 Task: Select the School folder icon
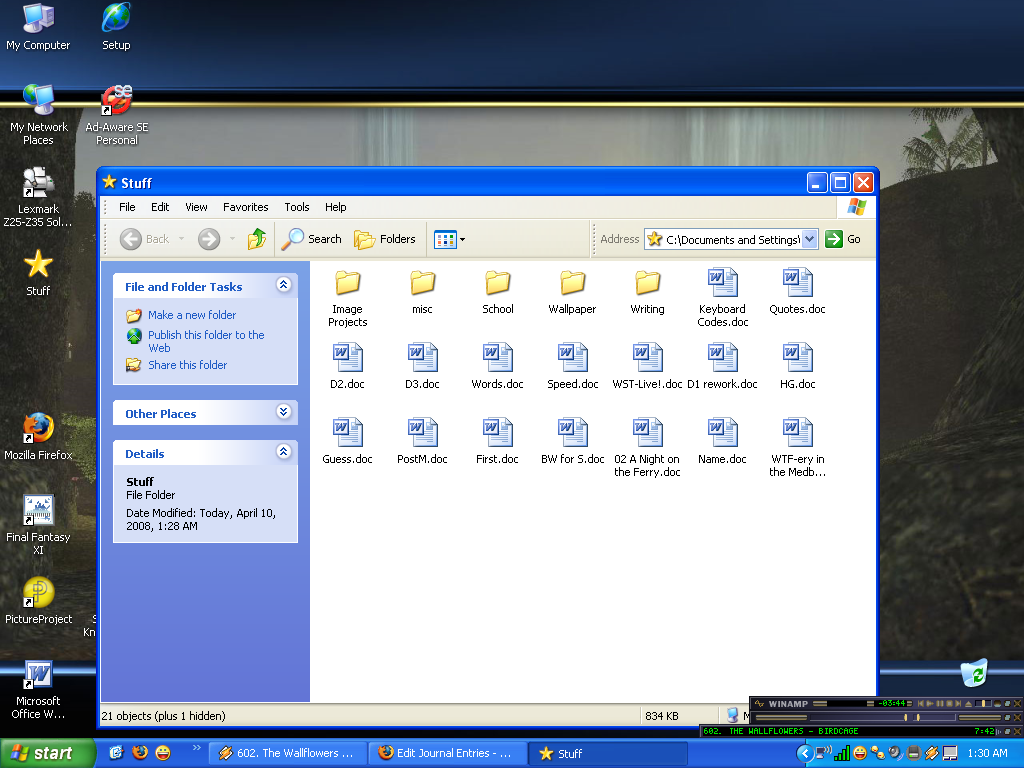click(498, 283)
